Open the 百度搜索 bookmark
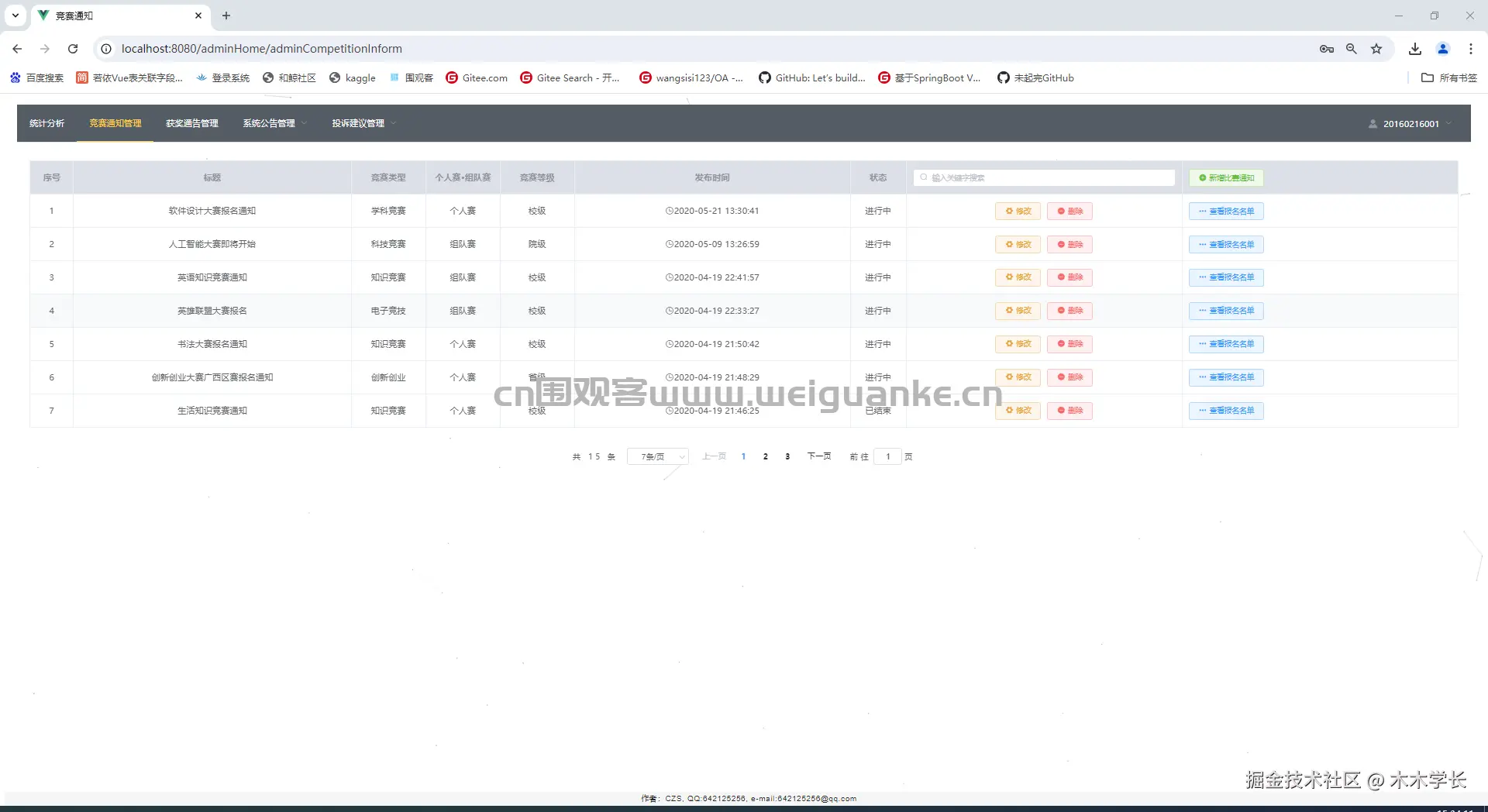This screenshot has width=1488, height=812. point(36,77)
